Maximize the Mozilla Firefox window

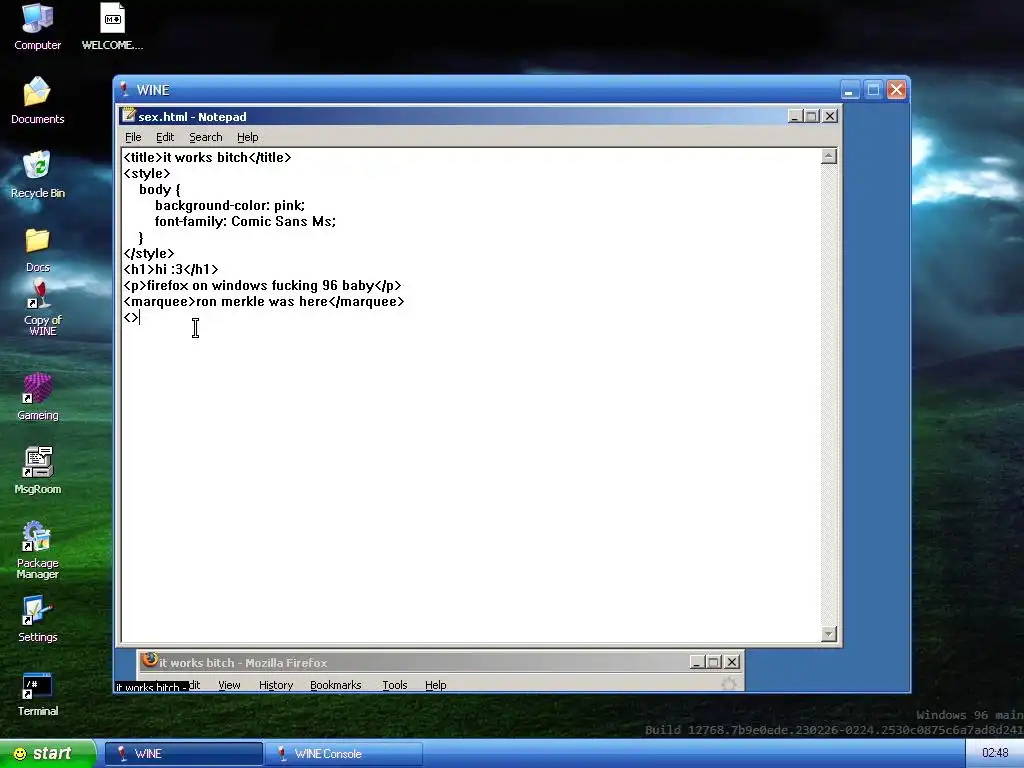click(x=714, y=662)
